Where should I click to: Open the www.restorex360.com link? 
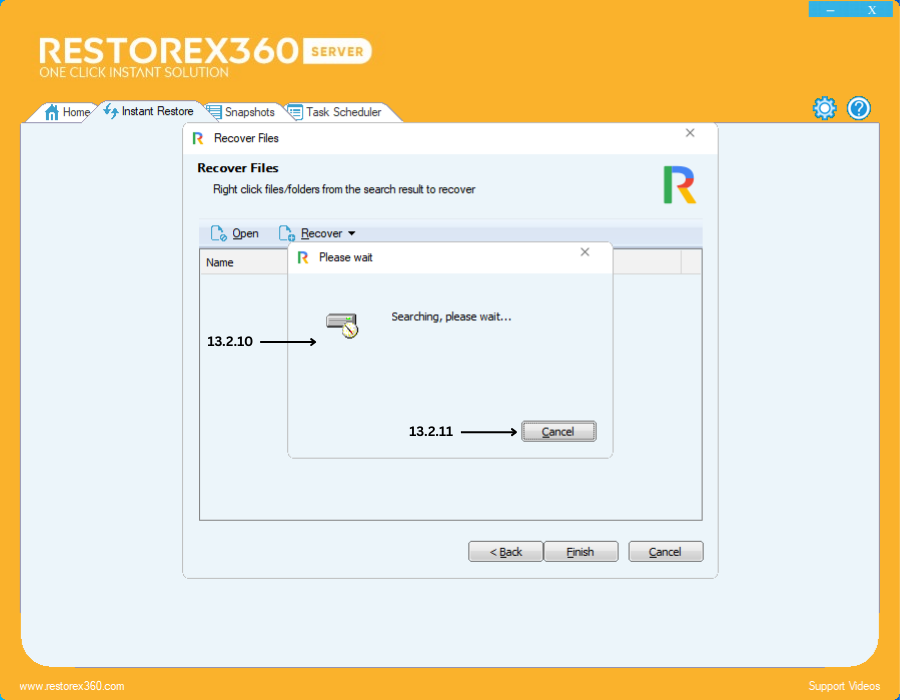(72, 686)
